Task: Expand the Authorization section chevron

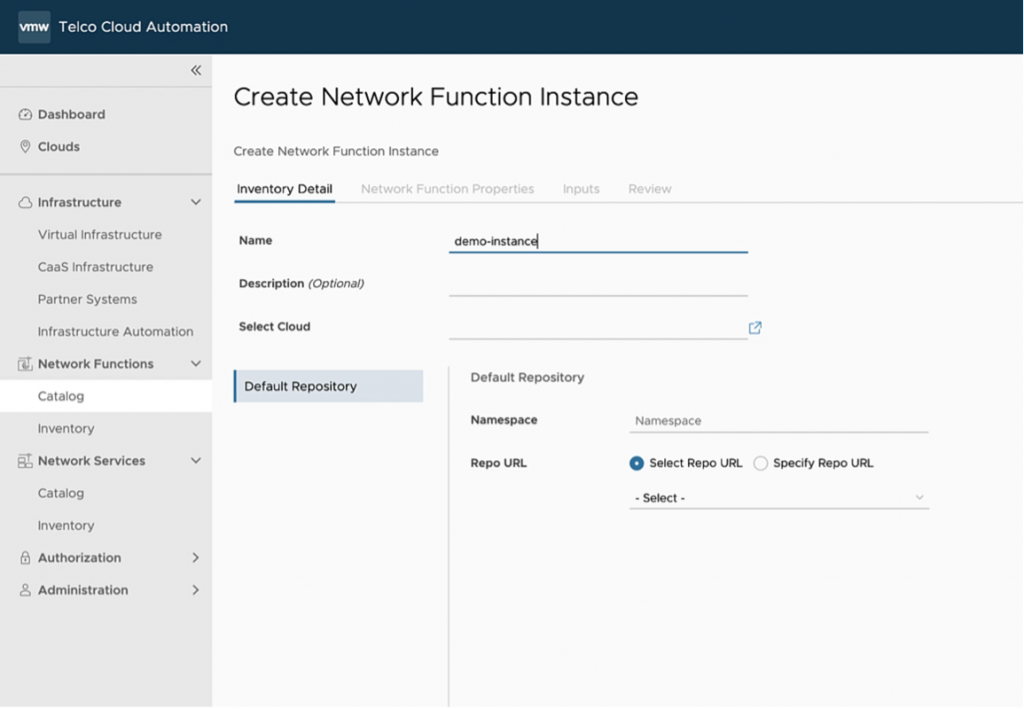Action: coord(195,558)
